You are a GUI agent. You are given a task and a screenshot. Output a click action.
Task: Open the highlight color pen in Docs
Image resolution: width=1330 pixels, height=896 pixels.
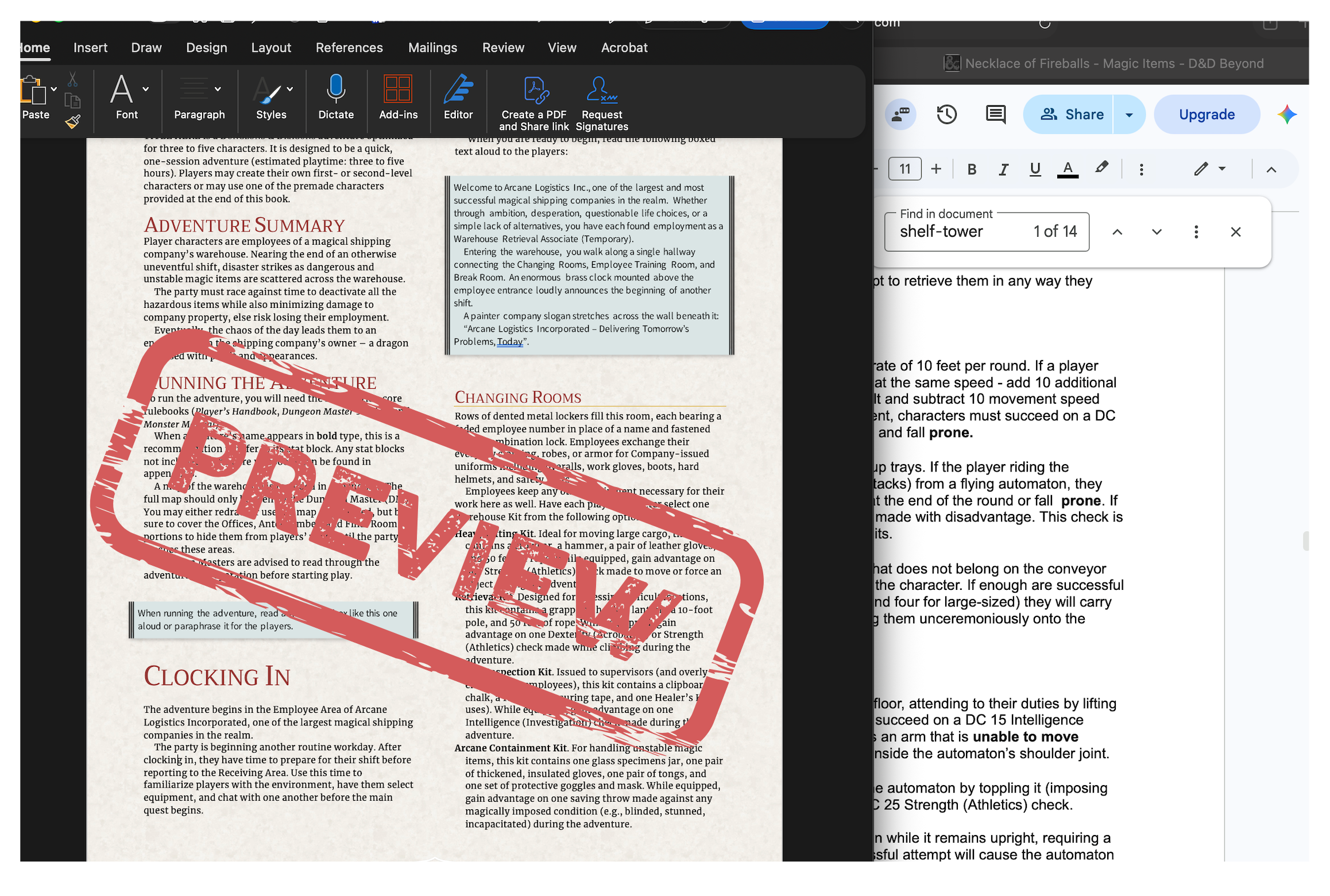pos(1101,168)
